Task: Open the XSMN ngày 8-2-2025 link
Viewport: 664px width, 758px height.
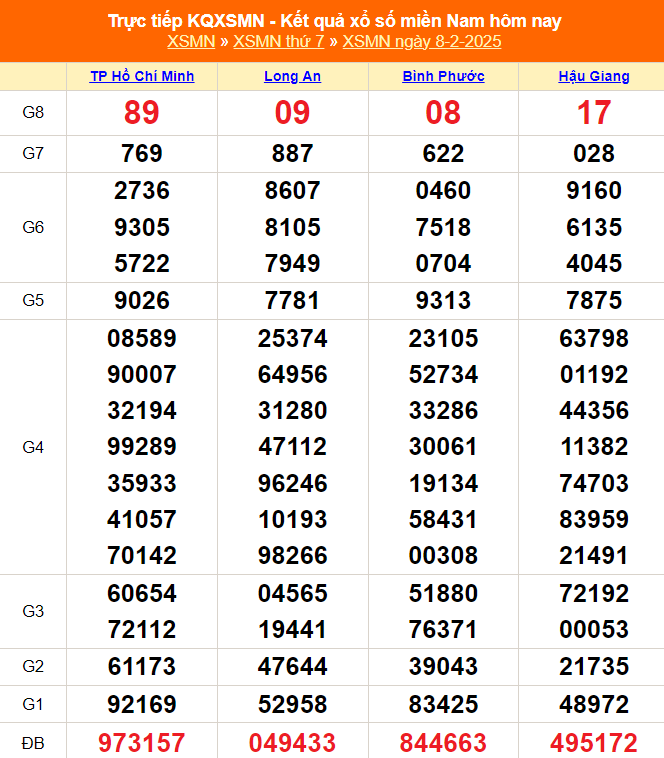Action: point(422,41)
